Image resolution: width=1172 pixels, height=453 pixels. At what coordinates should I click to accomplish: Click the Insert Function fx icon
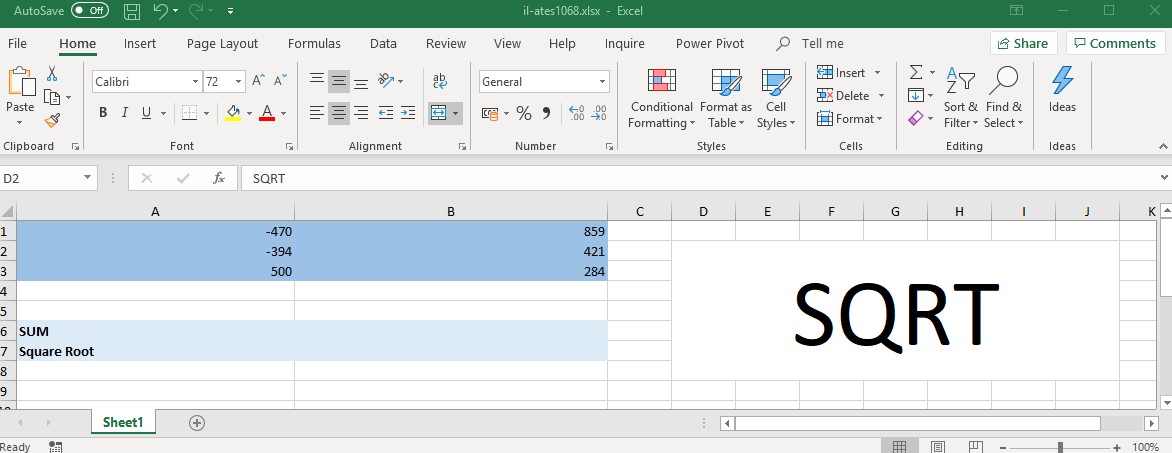click(x=219, y=178)
